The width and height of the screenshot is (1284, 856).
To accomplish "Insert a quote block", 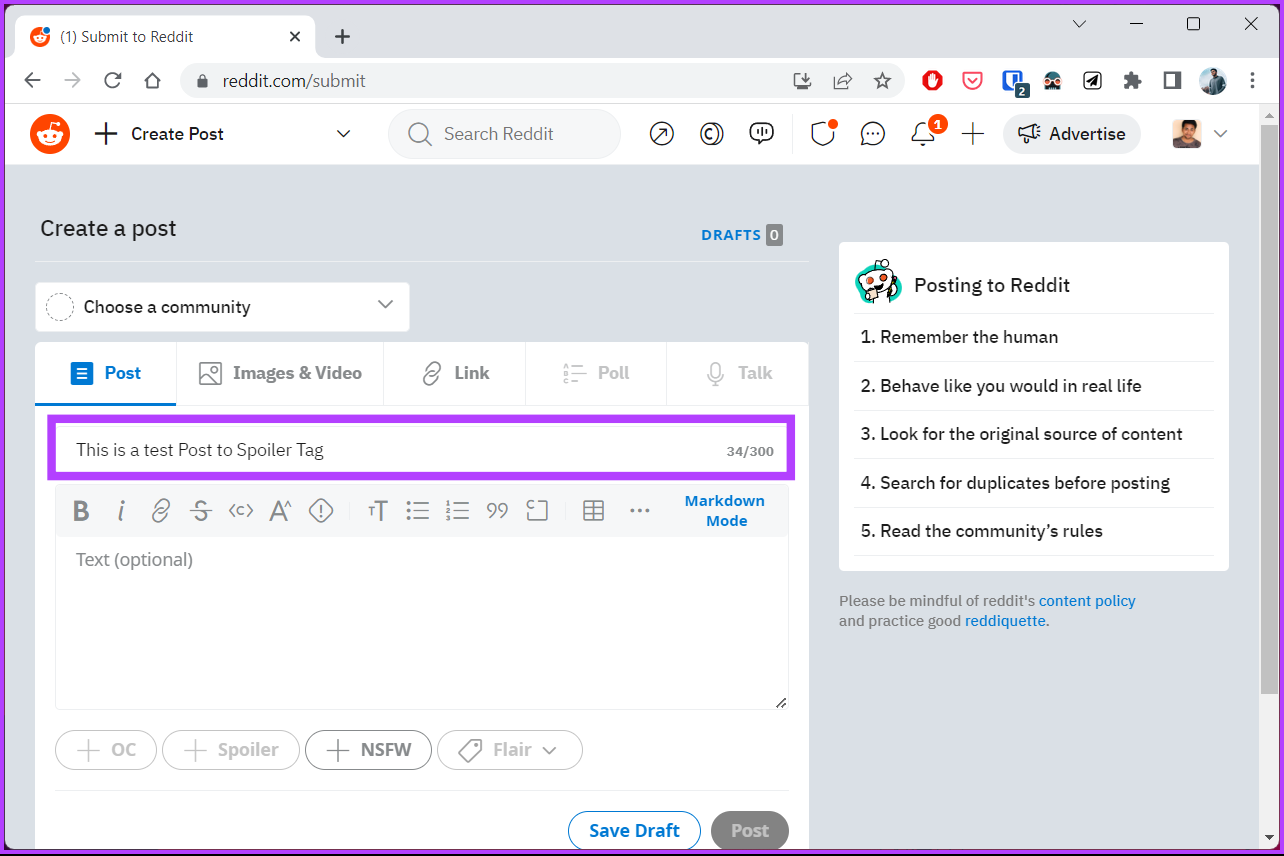I will click(x=497, y=511).
